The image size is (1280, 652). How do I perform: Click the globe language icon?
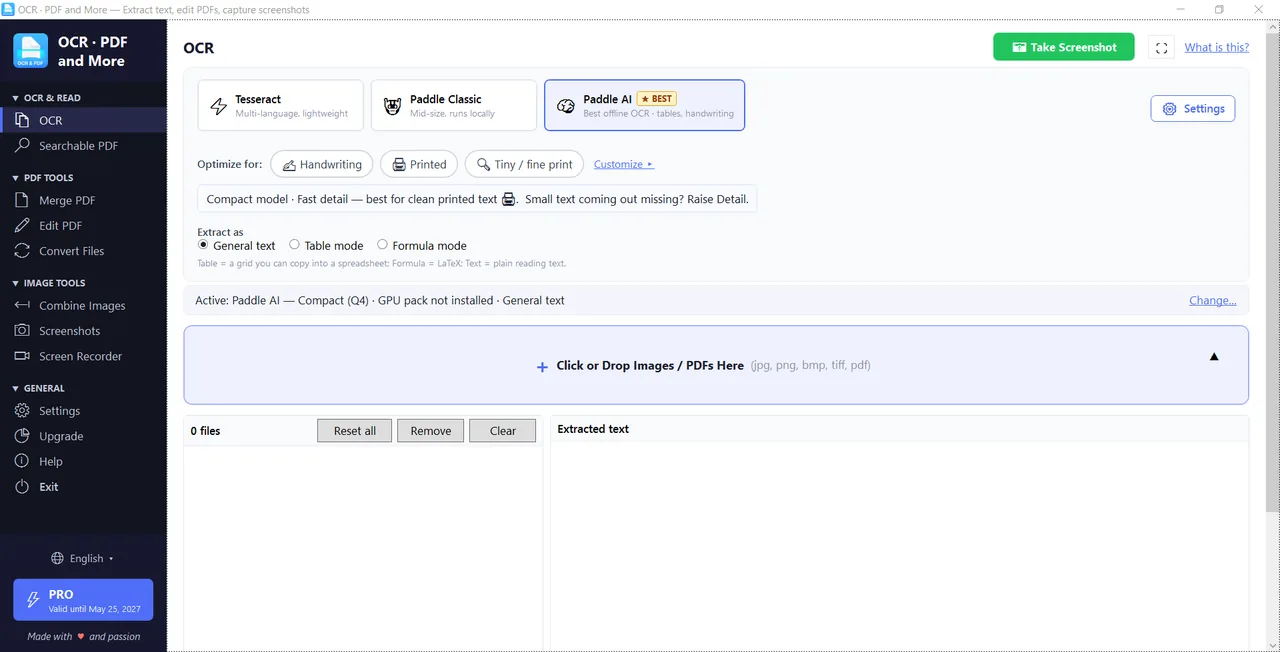coord(58,559)
